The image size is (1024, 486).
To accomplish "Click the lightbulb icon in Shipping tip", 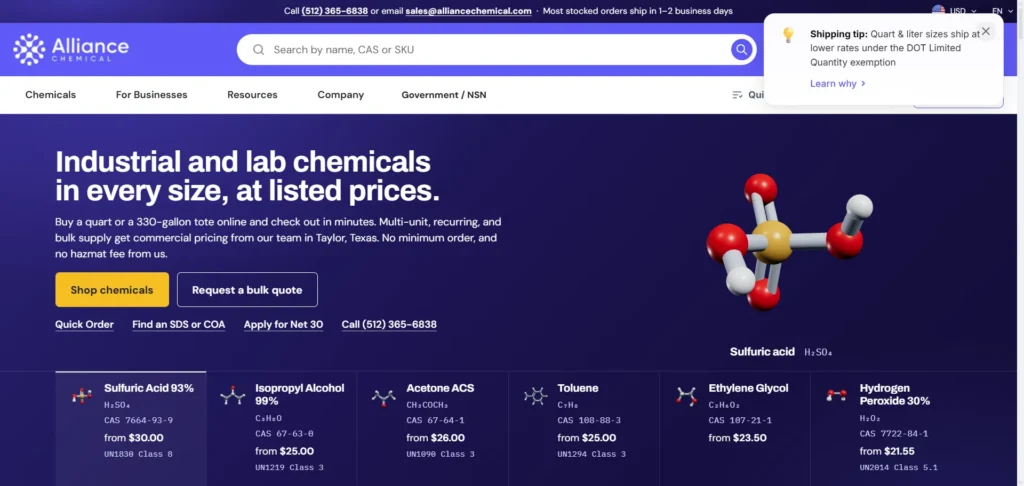I will (788, 35).
